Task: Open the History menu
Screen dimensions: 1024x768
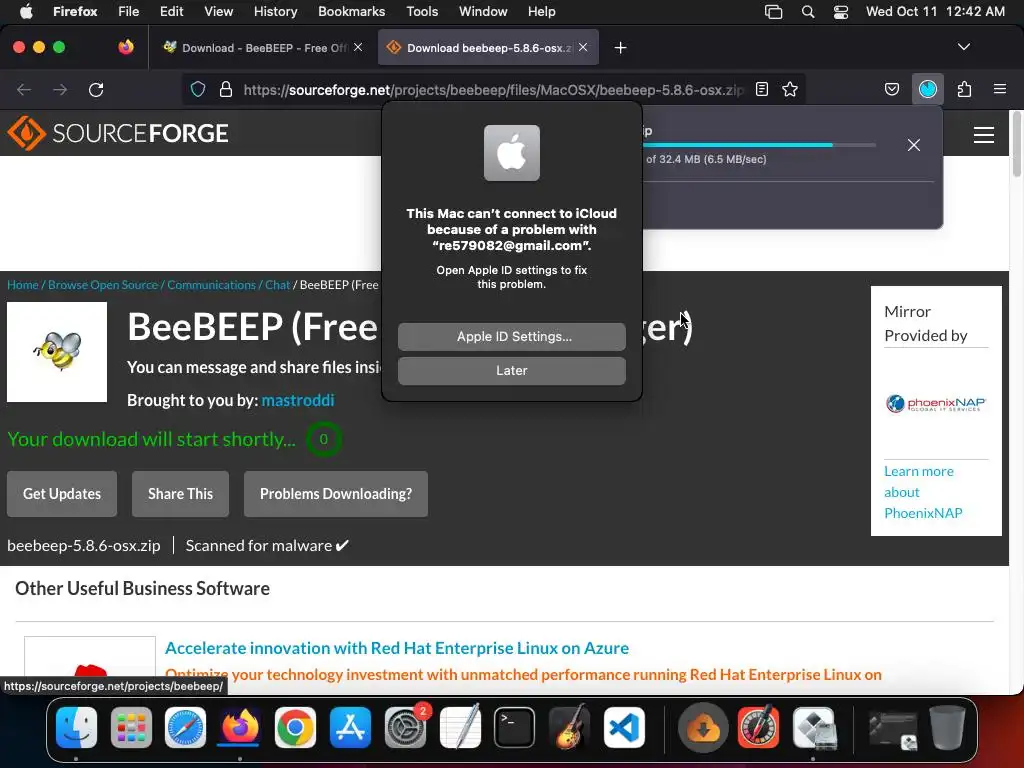Action: 275,11
